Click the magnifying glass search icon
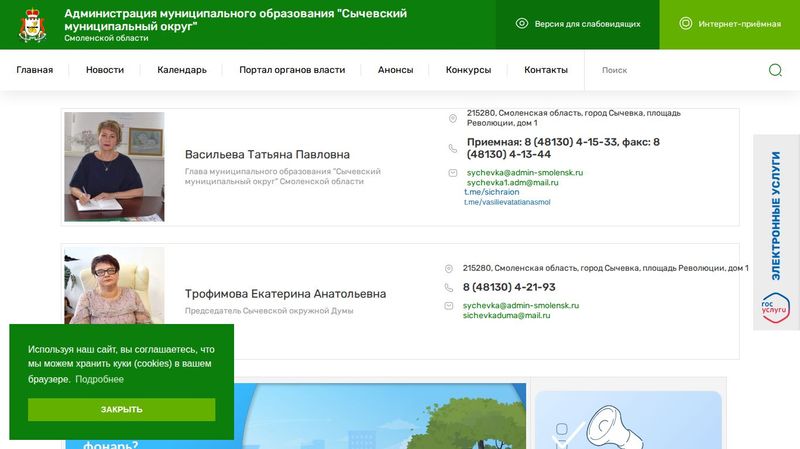800x449 pixels. coord(775,70)
